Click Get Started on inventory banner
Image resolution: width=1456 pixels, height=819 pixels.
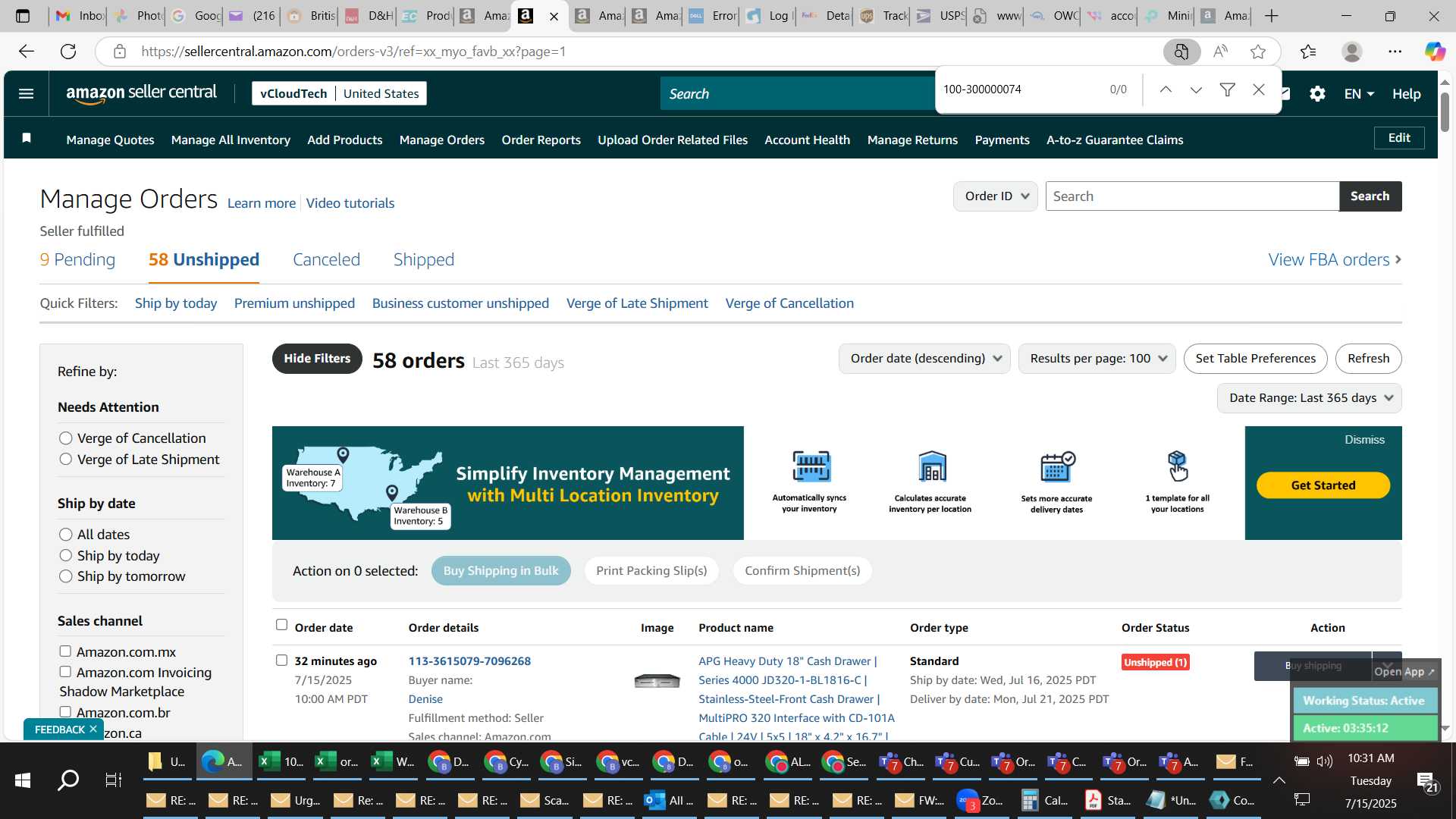(1323, 485)
